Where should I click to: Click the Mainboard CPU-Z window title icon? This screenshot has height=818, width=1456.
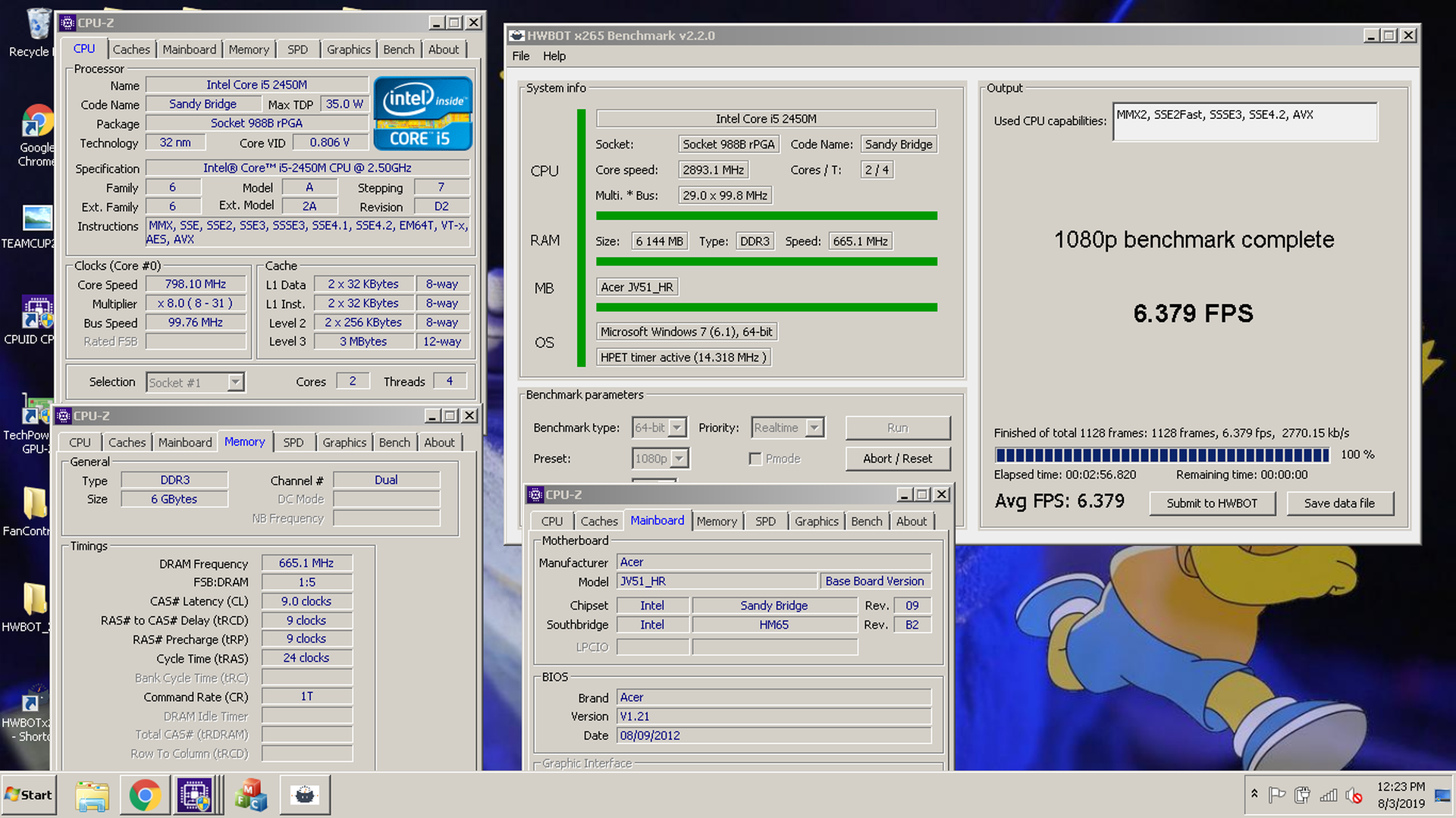(535, 494)
